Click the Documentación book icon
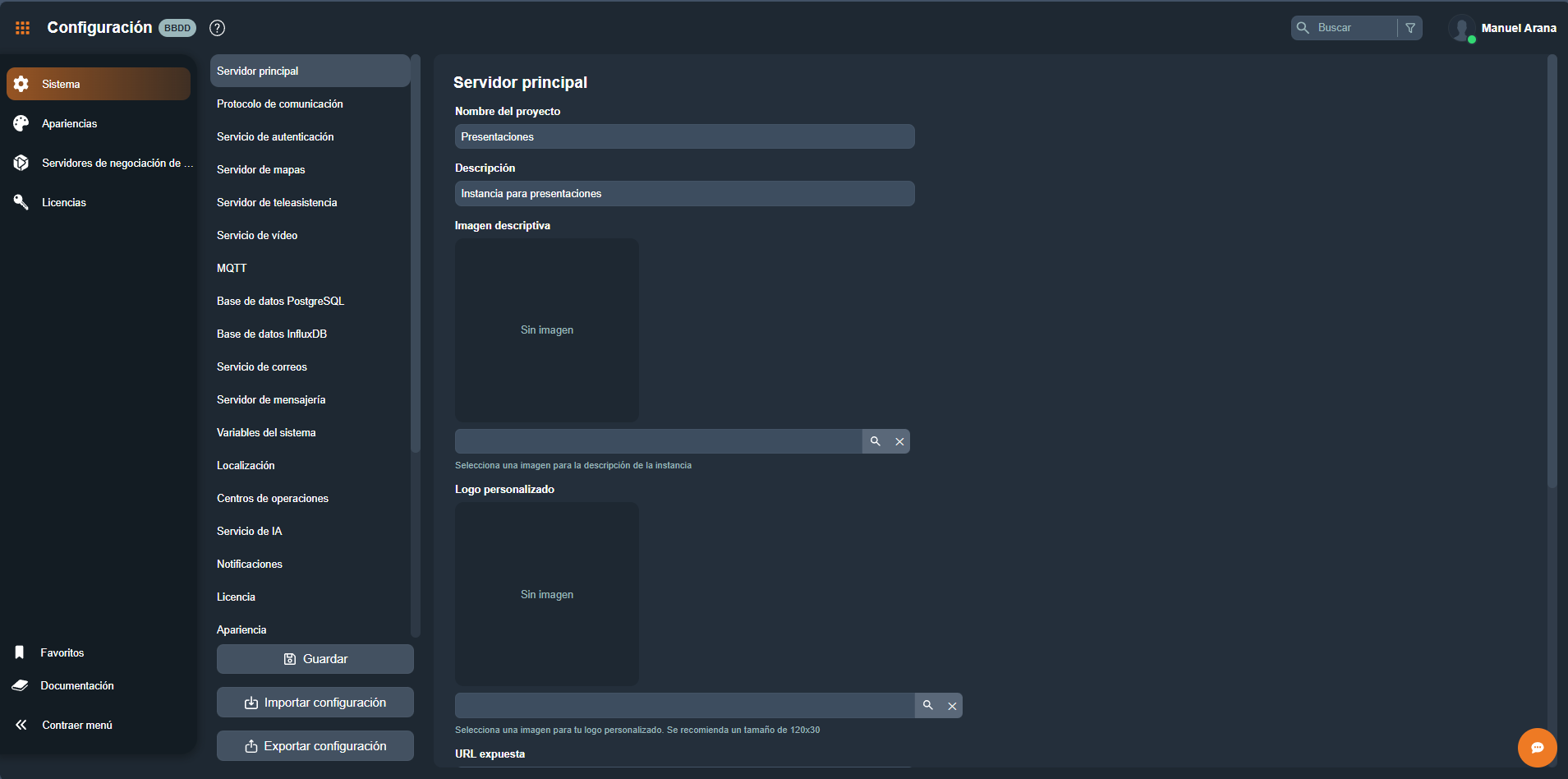The image size is (1568, 779). point(20,685)
